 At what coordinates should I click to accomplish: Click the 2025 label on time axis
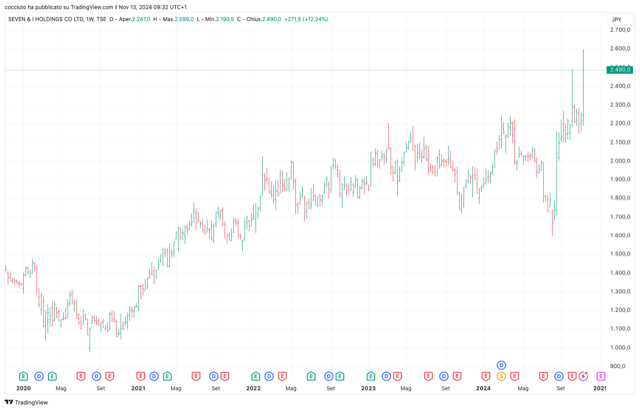pyautogui.click(x=599, y=388)
